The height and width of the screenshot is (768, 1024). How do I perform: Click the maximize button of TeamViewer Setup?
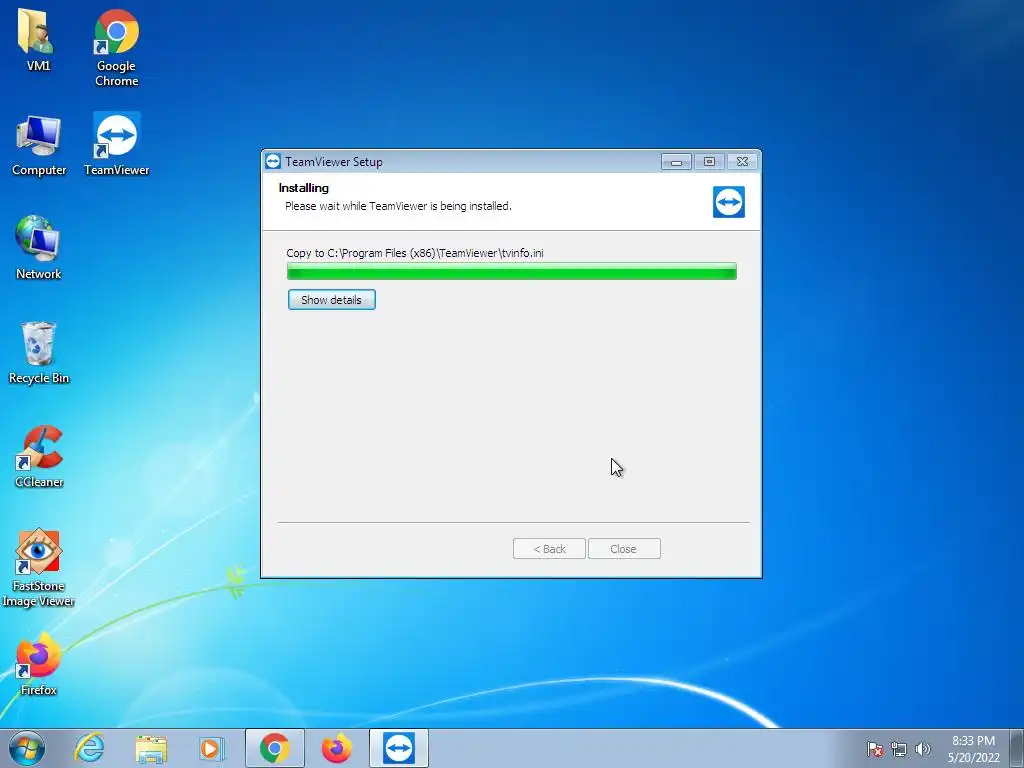(x=709, y=161)
